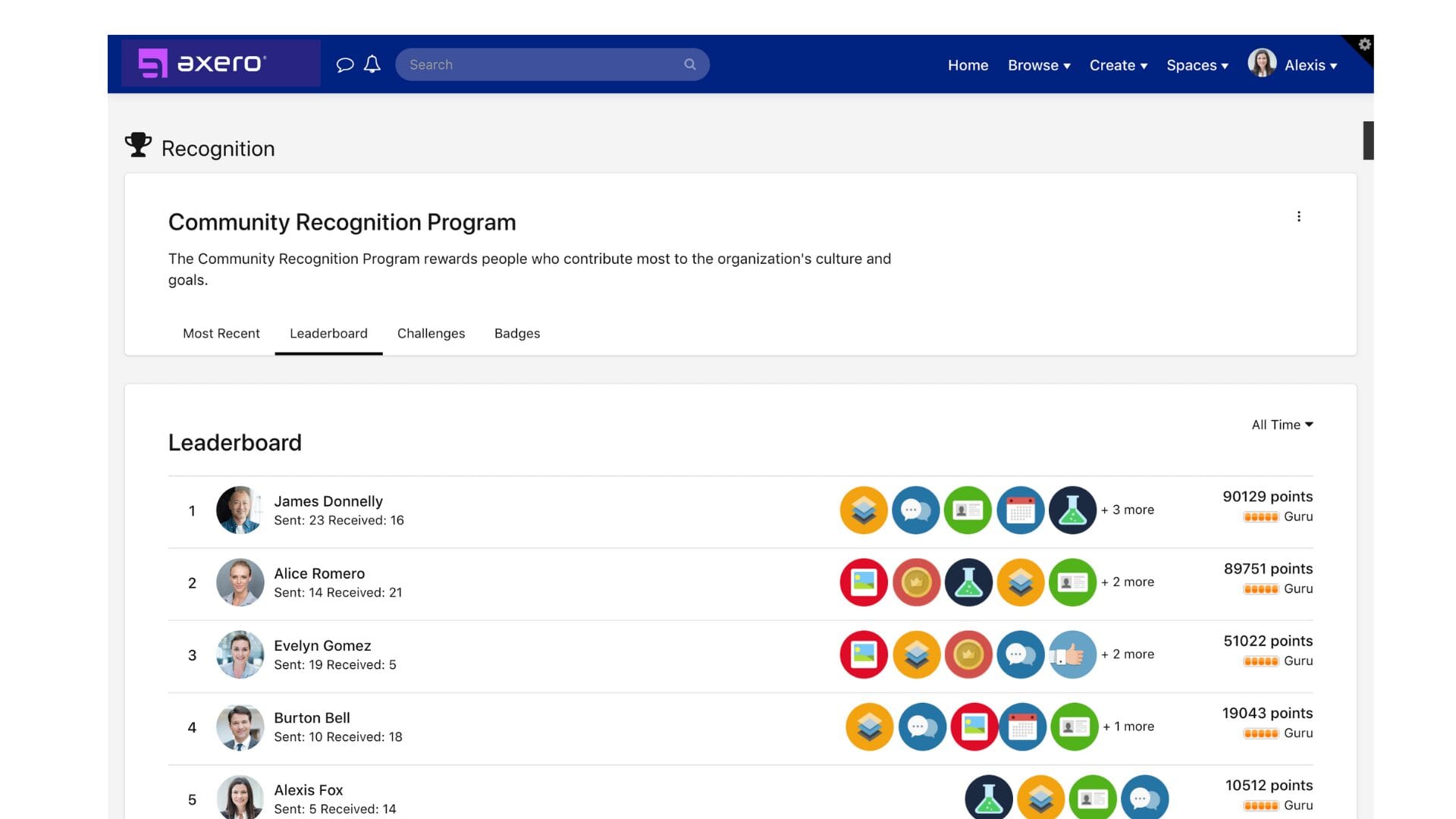1456x819 pixels.
Task: Select Alice Romero's gold medal badge
Action: click(x=916, y=582)
